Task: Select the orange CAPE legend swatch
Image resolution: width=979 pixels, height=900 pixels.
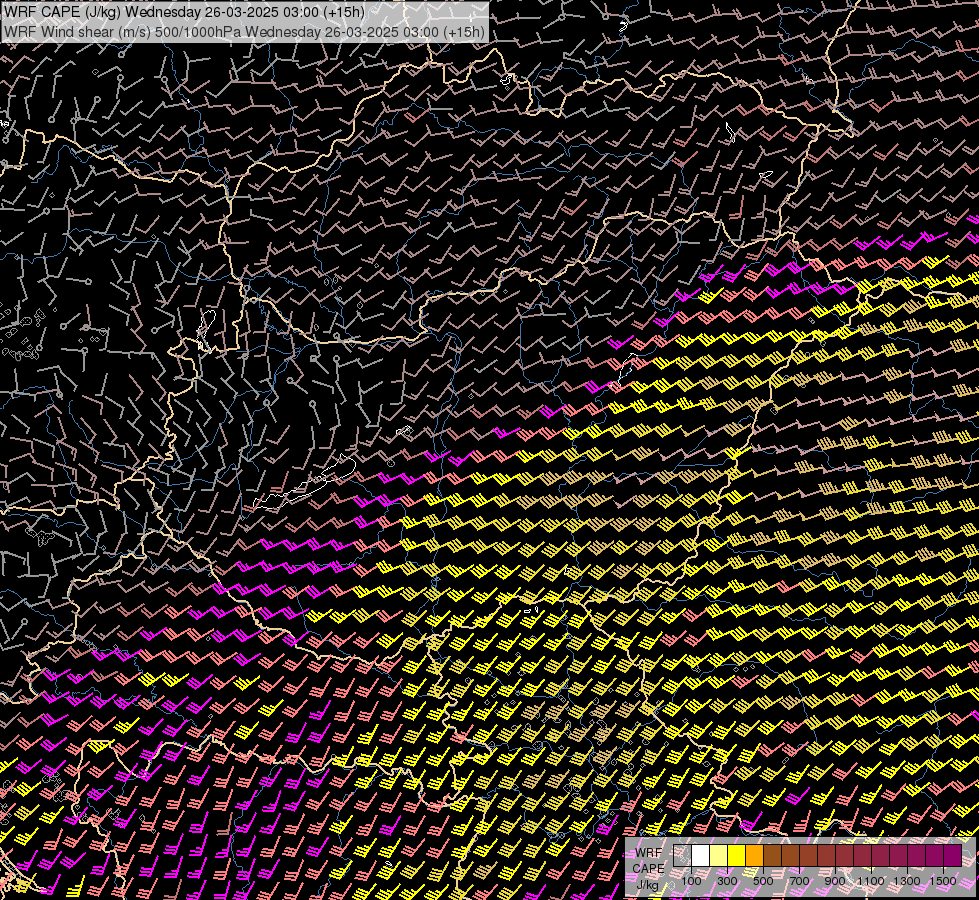Action: [x=754, y=855]
